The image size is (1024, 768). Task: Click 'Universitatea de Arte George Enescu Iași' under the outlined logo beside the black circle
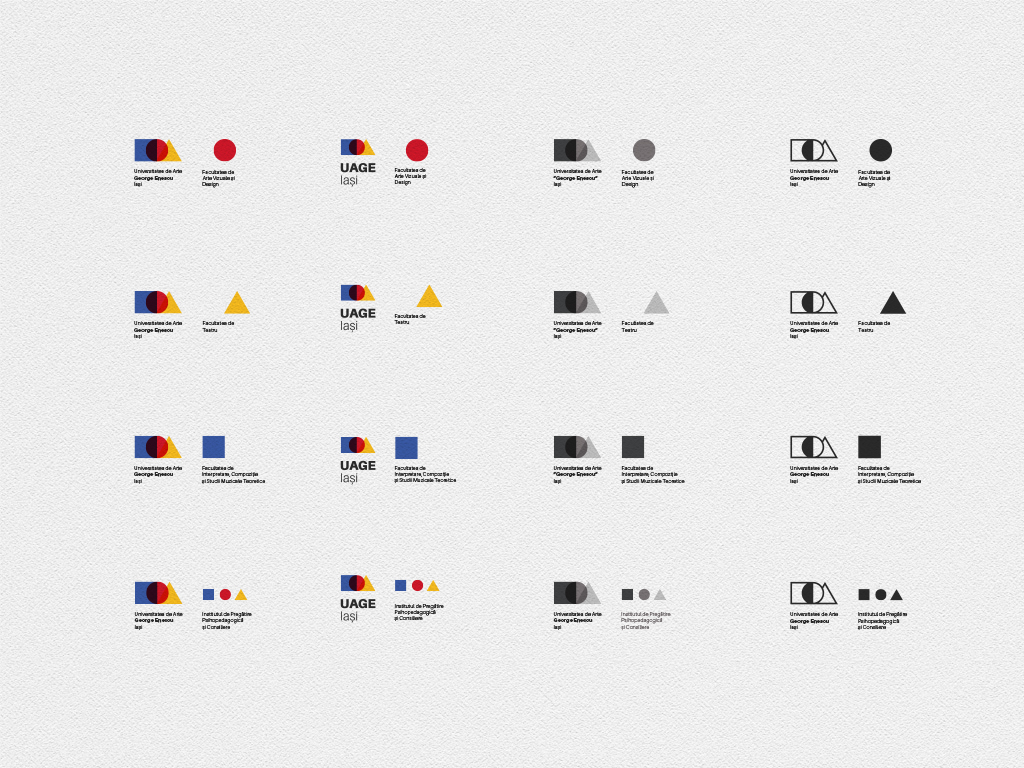point(814,178)
